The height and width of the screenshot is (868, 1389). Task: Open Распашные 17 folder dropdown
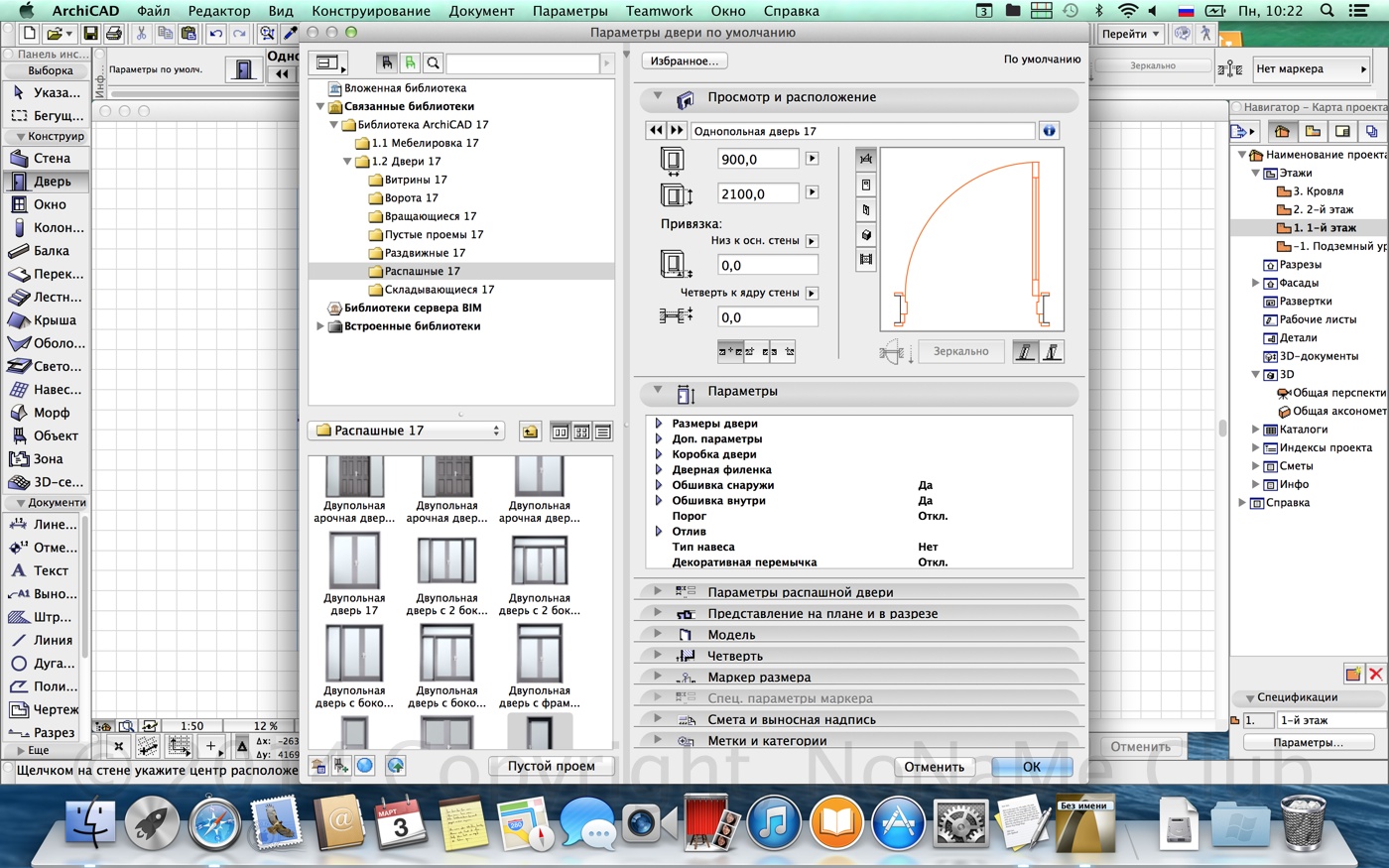click(x=407, y=431)
